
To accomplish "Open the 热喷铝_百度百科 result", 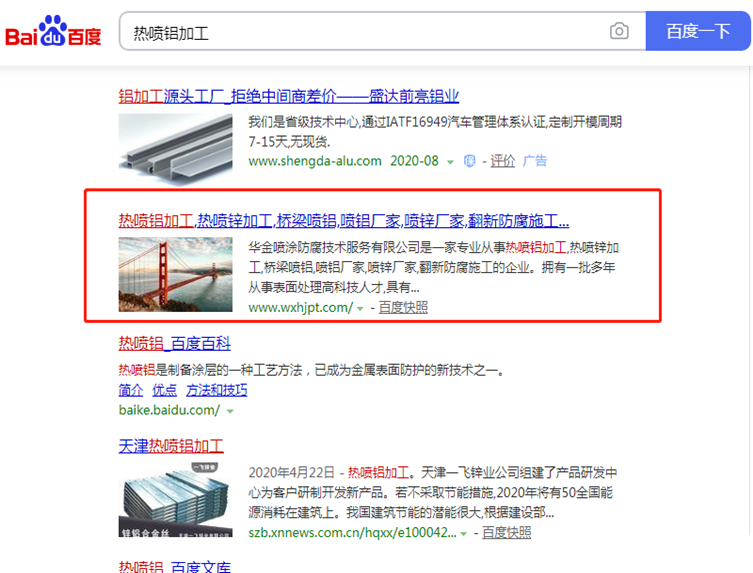I will 174,343.
